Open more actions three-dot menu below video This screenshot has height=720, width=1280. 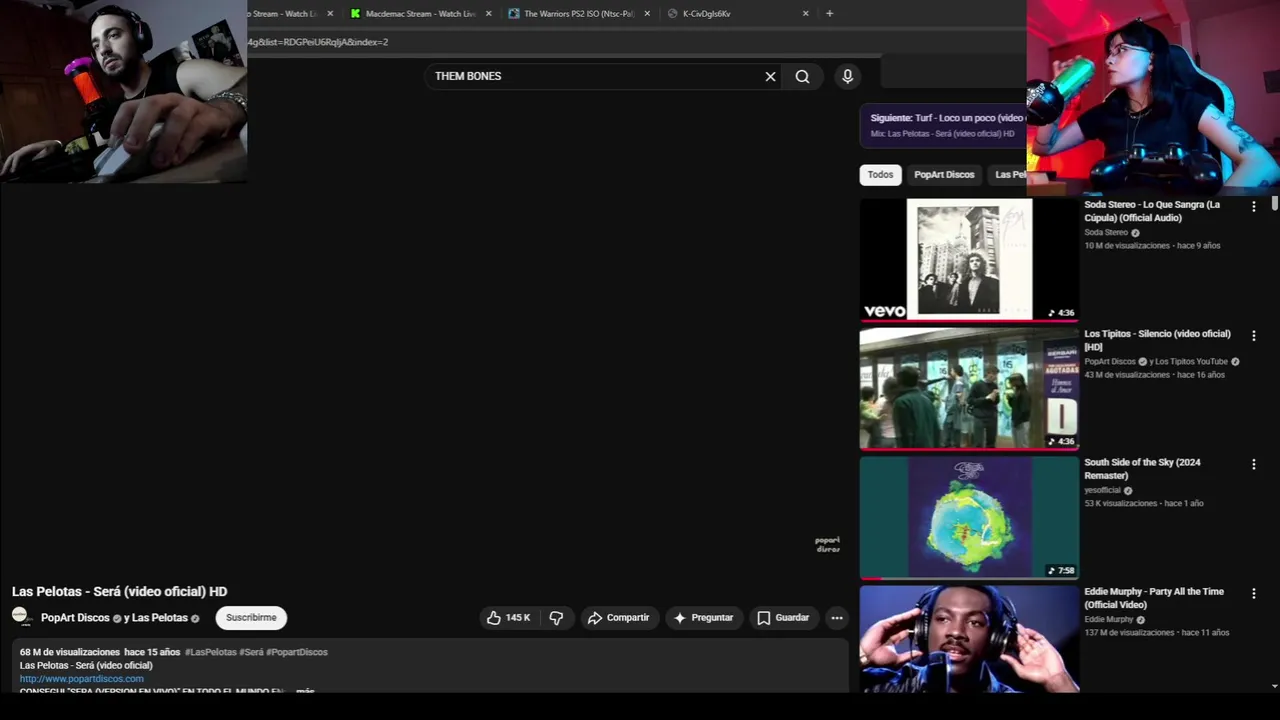coord(837,618)
